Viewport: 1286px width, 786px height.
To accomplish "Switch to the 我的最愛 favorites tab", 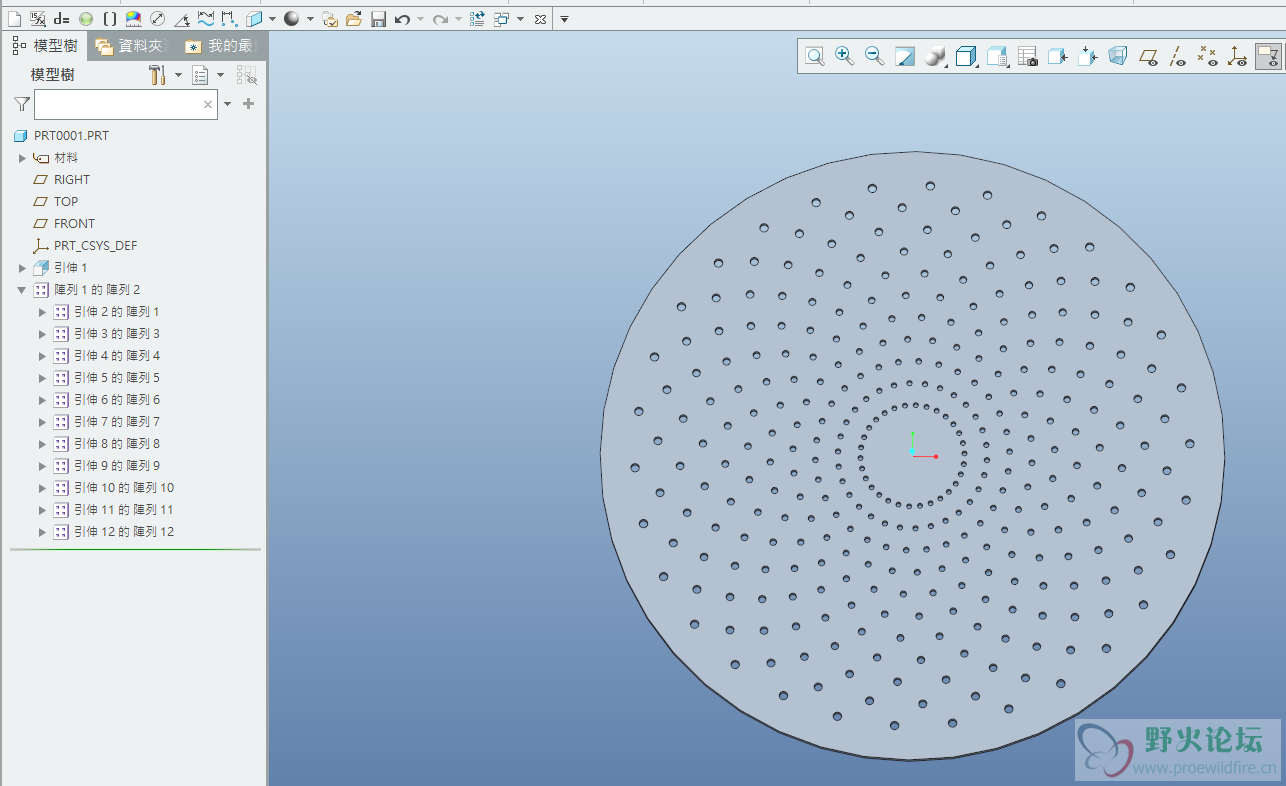I will point(222,46).
